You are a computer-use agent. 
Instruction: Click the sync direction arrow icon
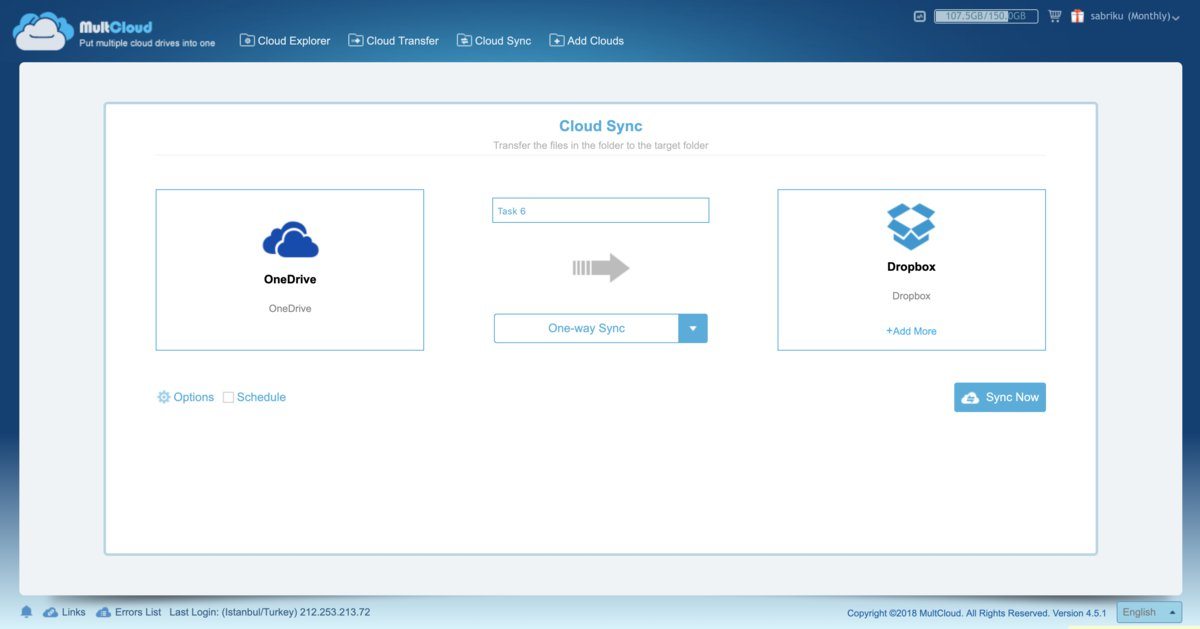coord(601,268)
